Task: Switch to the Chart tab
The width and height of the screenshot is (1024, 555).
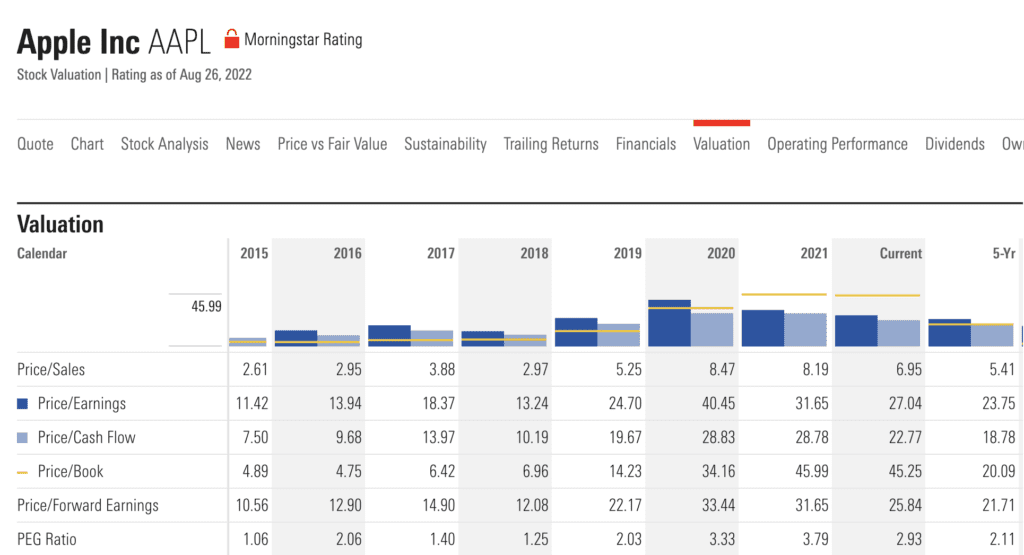Action: pos(88,144)
